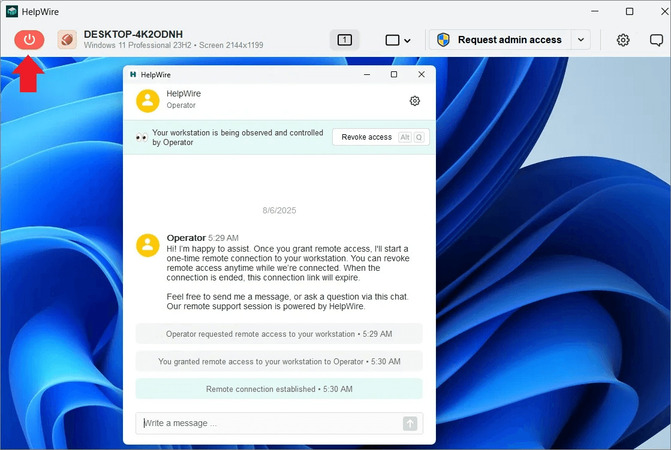This screenshot has width=671, height=450.
Task: Maximize the inner HelpWire chat window
Action: coord(394,74)
